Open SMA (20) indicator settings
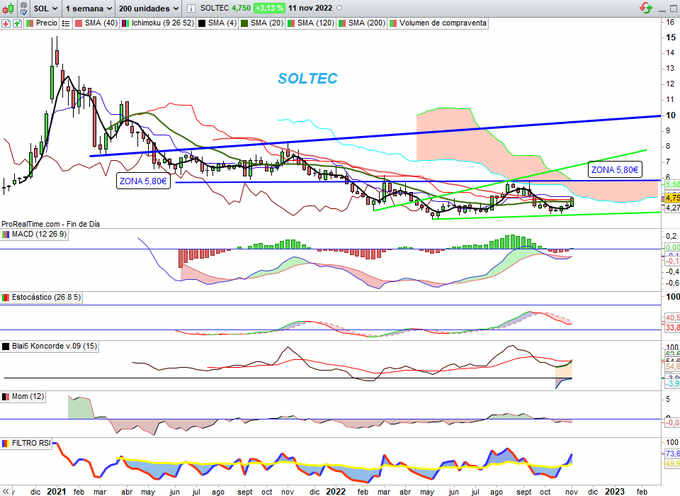Image resolution: width=680 pixels, height=496 pixels. coord(267,23)
